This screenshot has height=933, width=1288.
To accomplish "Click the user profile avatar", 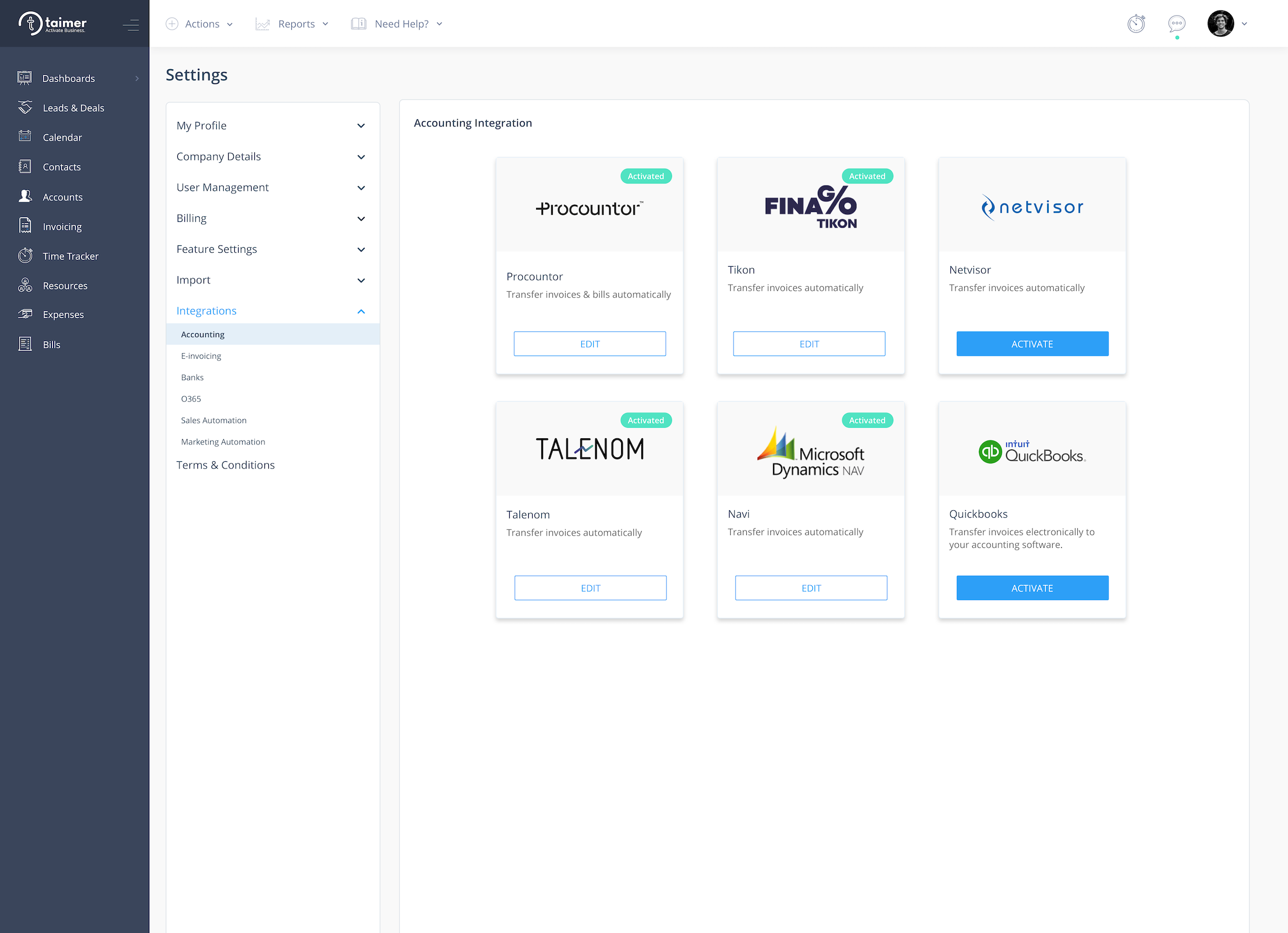I will pos(1220,24).
